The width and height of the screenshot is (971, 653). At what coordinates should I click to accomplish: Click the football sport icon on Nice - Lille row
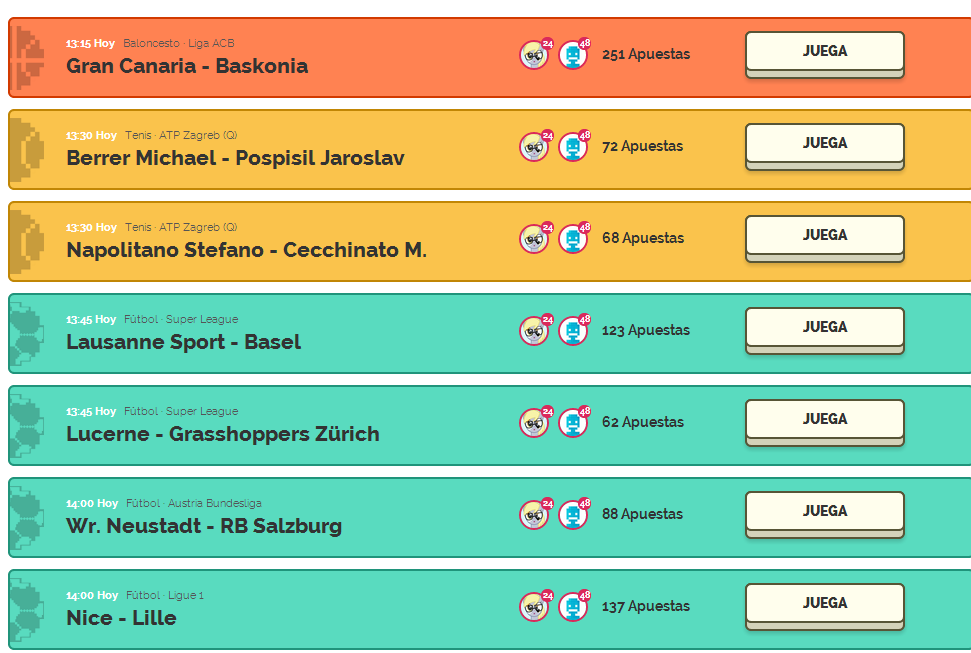tap(28, 610)
